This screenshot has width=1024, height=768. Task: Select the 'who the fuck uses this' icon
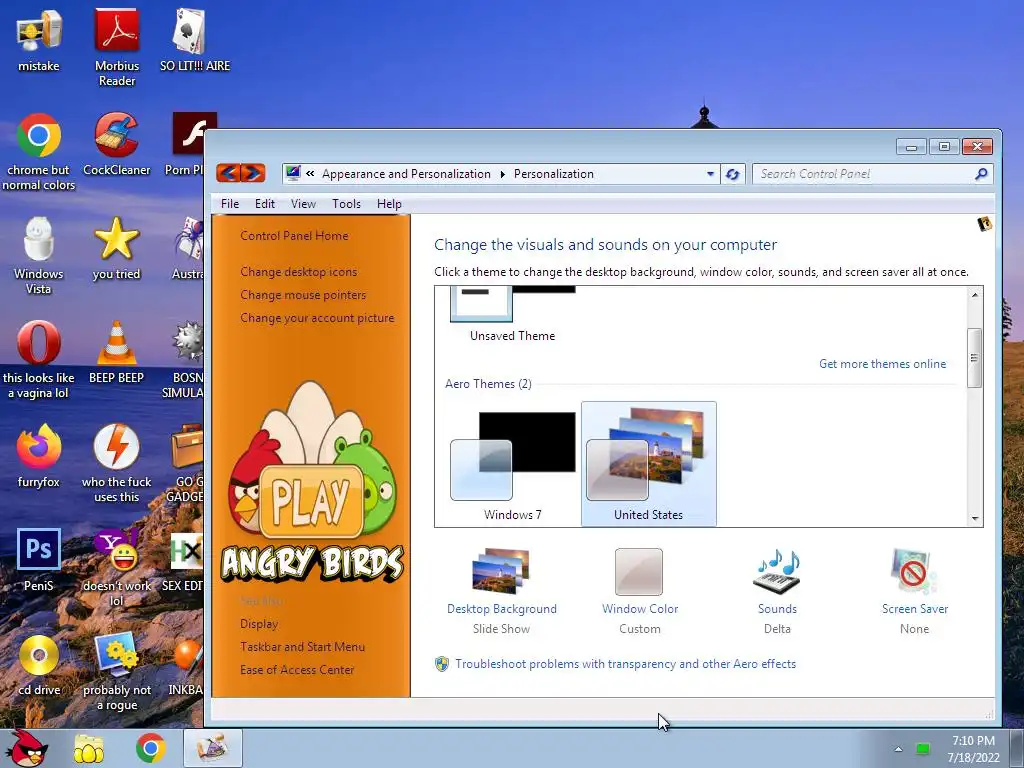pyautogui.click(x=116, y=464)
